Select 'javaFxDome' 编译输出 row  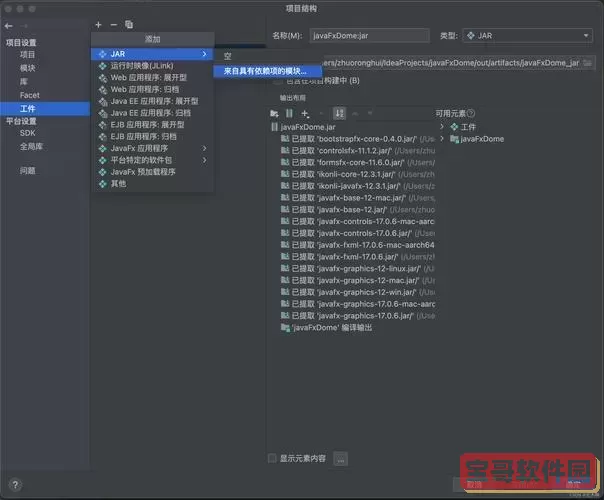click(x=327, y=328)
